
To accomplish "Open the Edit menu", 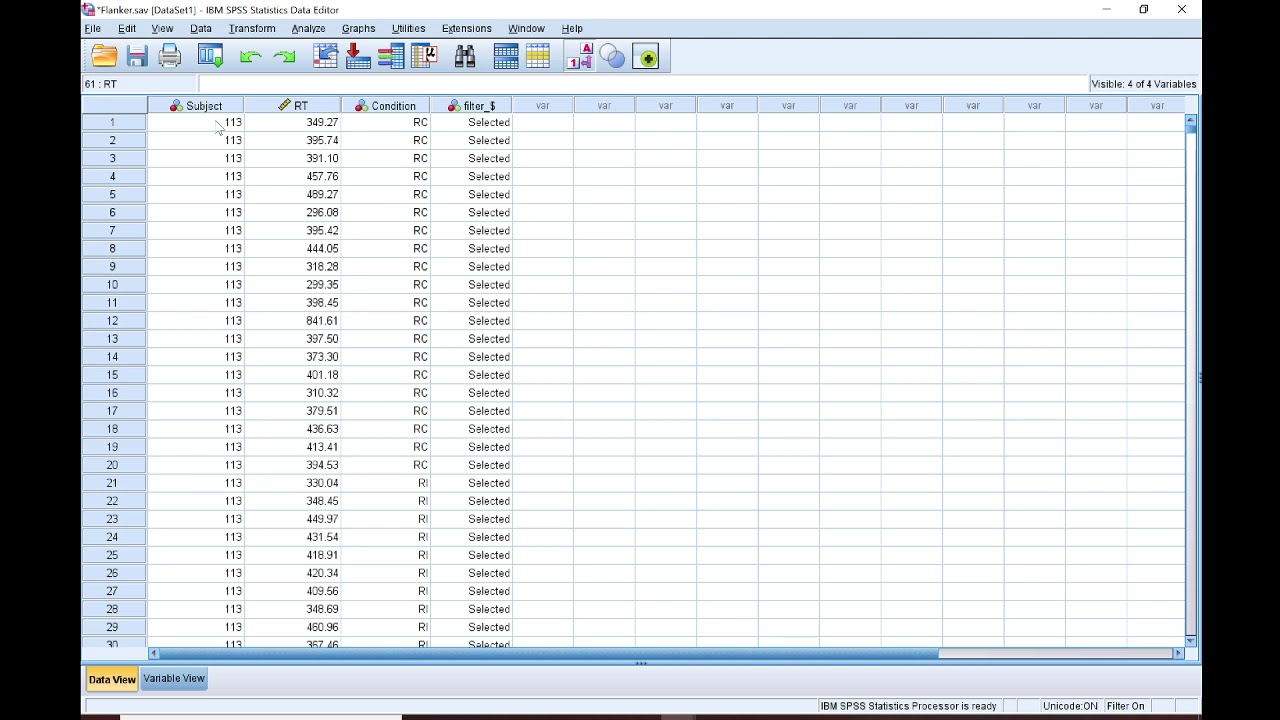I will (127, 29).
